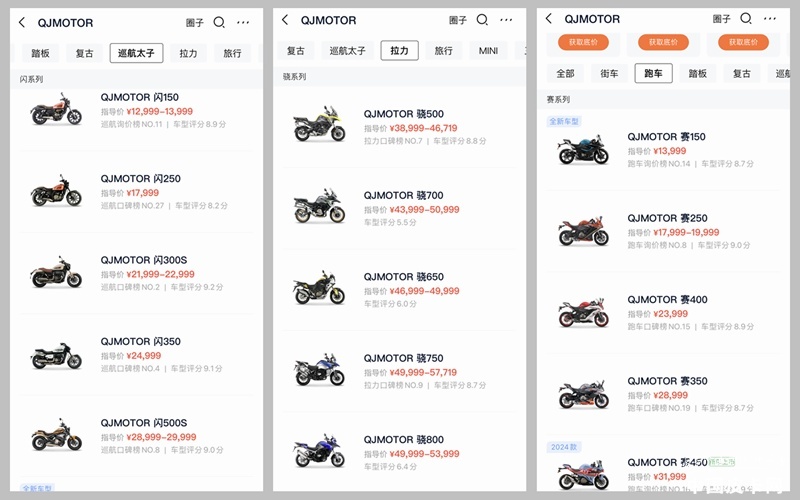Image resolution: width=800 pixels, height=500 pixels.
Task: Click the QJMOTOR 骁750 title
Action: 404,358
